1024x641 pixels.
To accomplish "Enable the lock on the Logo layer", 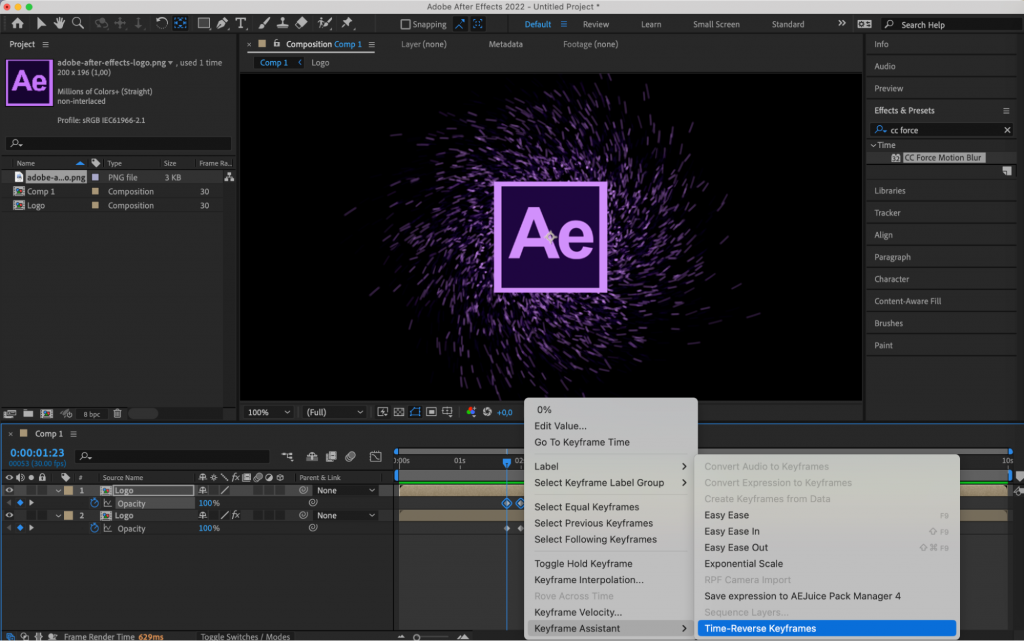I will pyautogui.click(x=44, y=490).
